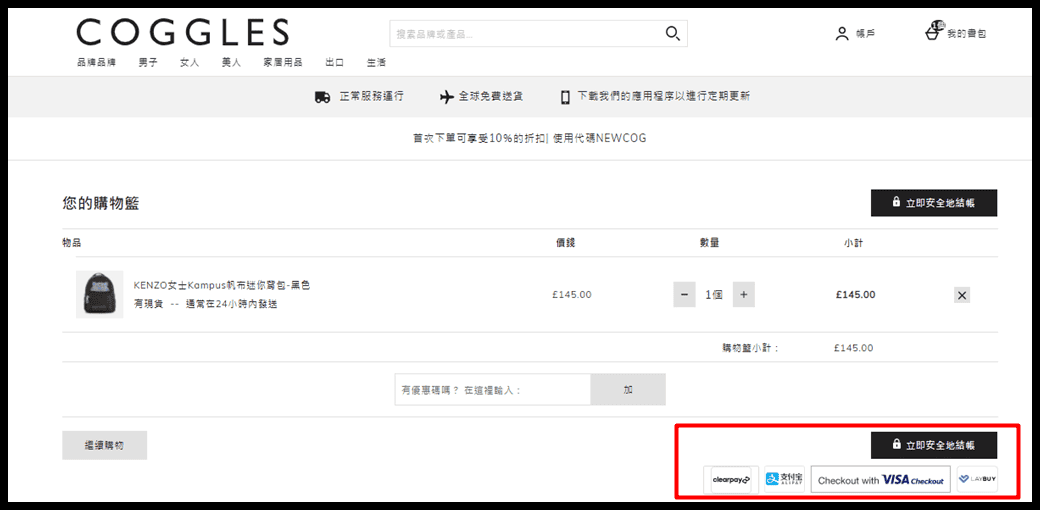Open the 男子 menu
The image size is (1040, 510).
[x=148, y=62]
